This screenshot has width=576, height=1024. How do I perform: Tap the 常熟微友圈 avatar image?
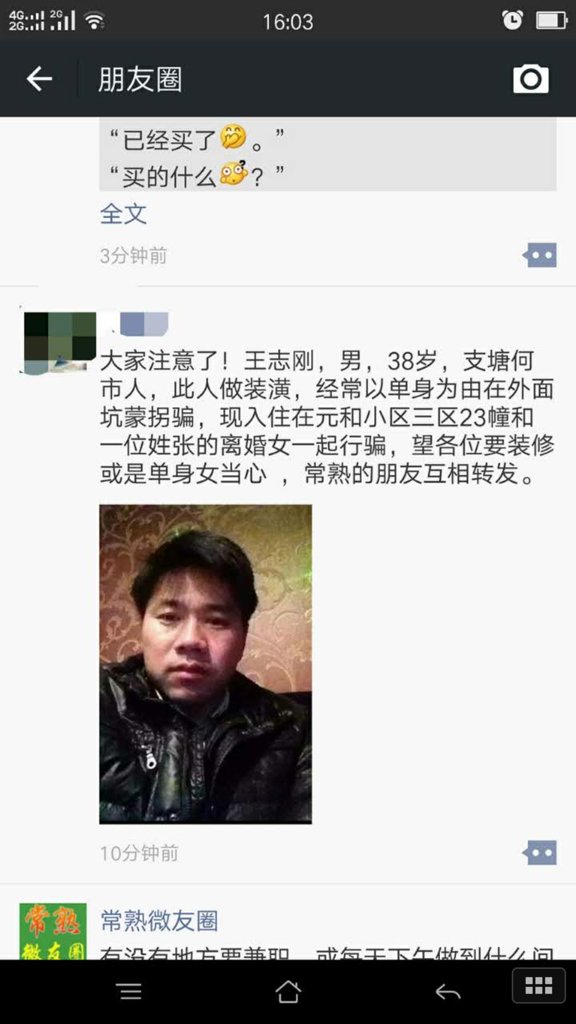53,931
